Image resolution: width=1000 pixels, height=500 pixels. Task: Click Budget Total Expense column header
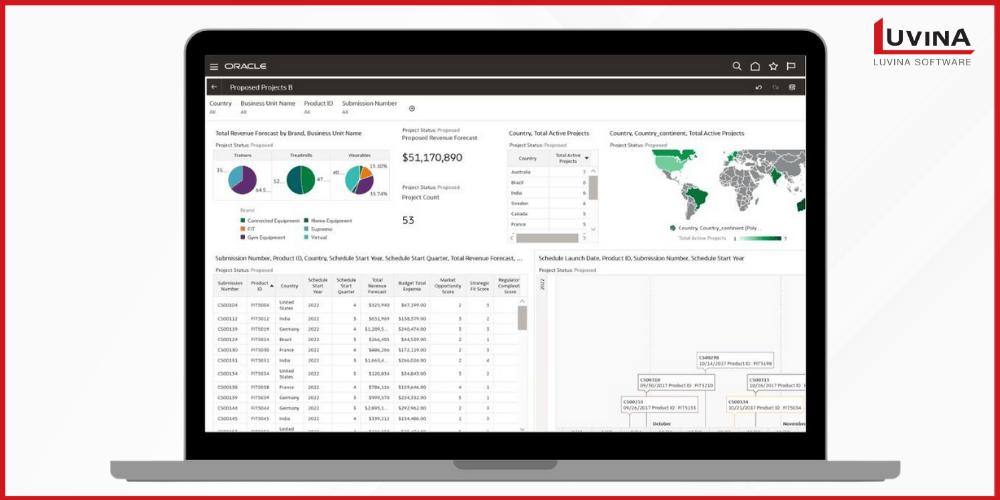tap(411, 286)
